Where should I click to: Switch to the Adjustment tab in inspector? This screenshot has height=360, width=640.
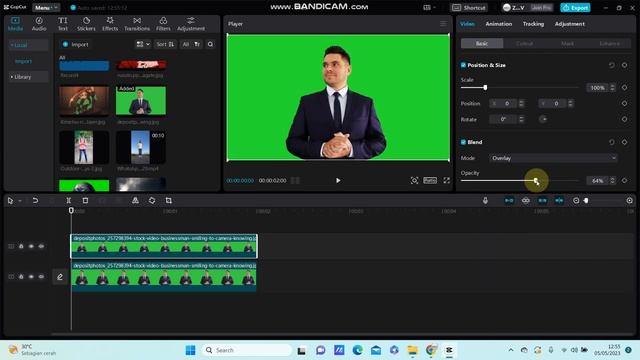569,24
